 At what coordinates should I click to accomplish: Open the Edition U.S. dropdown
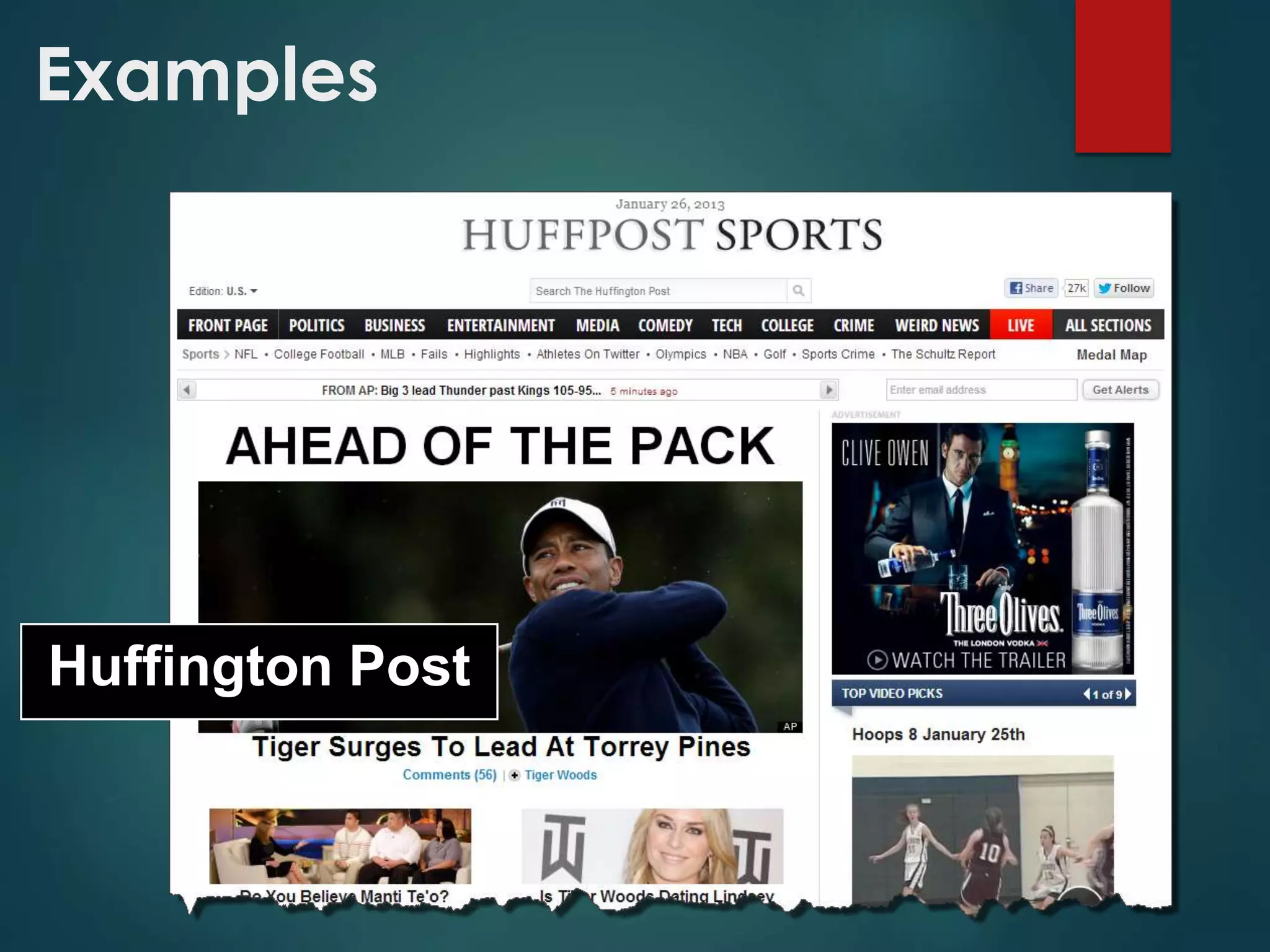tap(223, 291)
